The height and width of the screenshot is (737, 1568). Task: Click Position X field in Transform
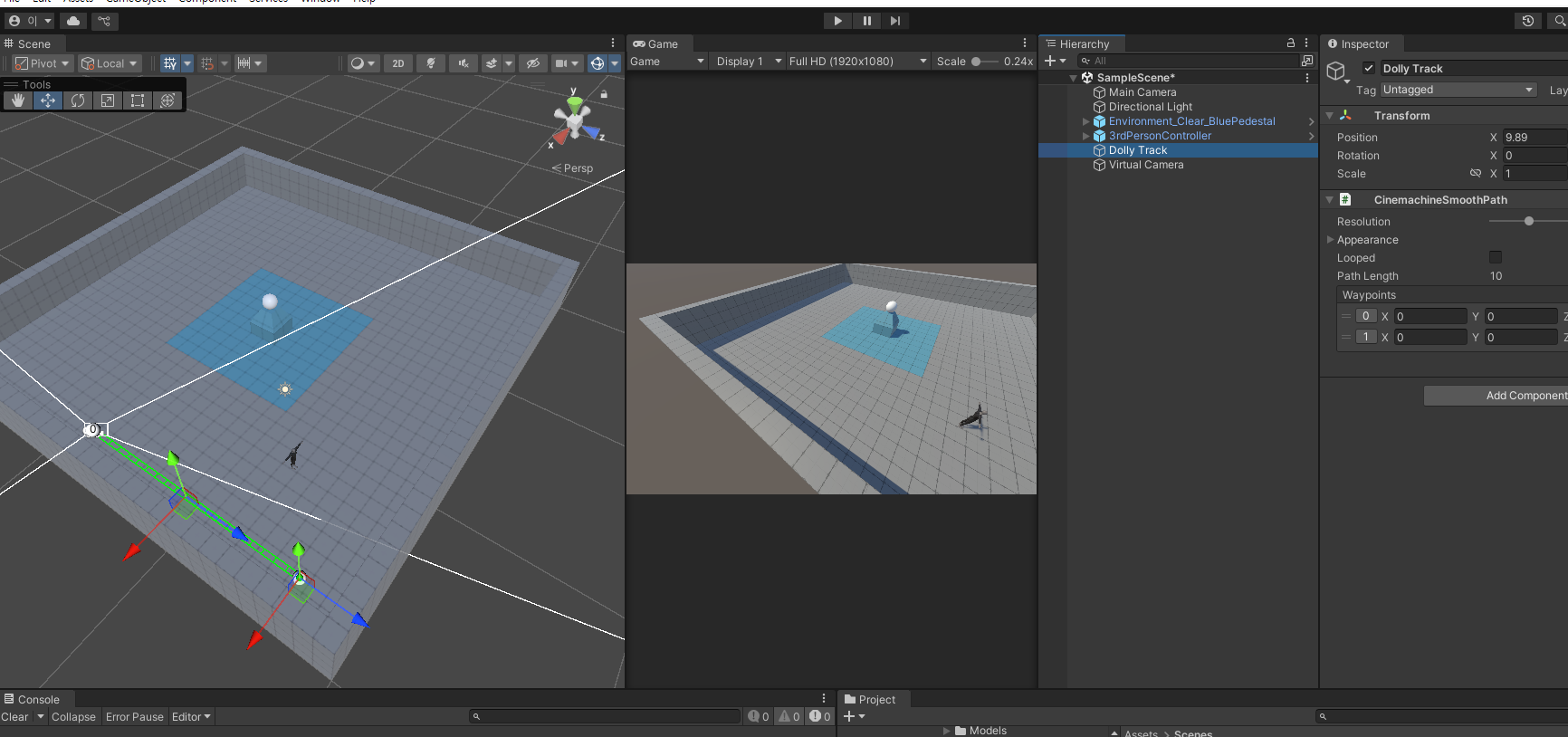coord(1535,138)
